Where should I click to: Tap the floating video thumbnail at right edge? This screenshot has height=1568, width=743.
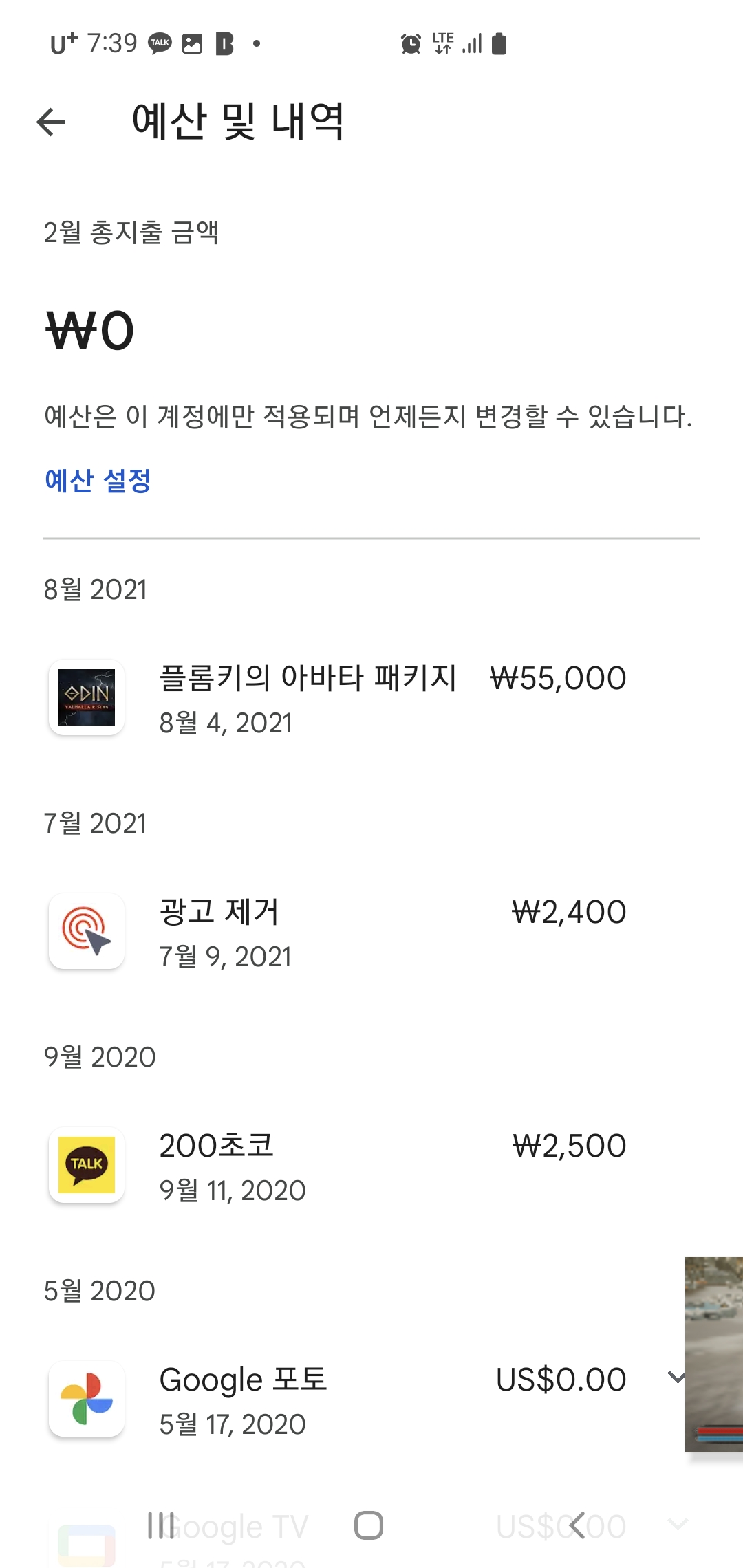point(714,1353)
